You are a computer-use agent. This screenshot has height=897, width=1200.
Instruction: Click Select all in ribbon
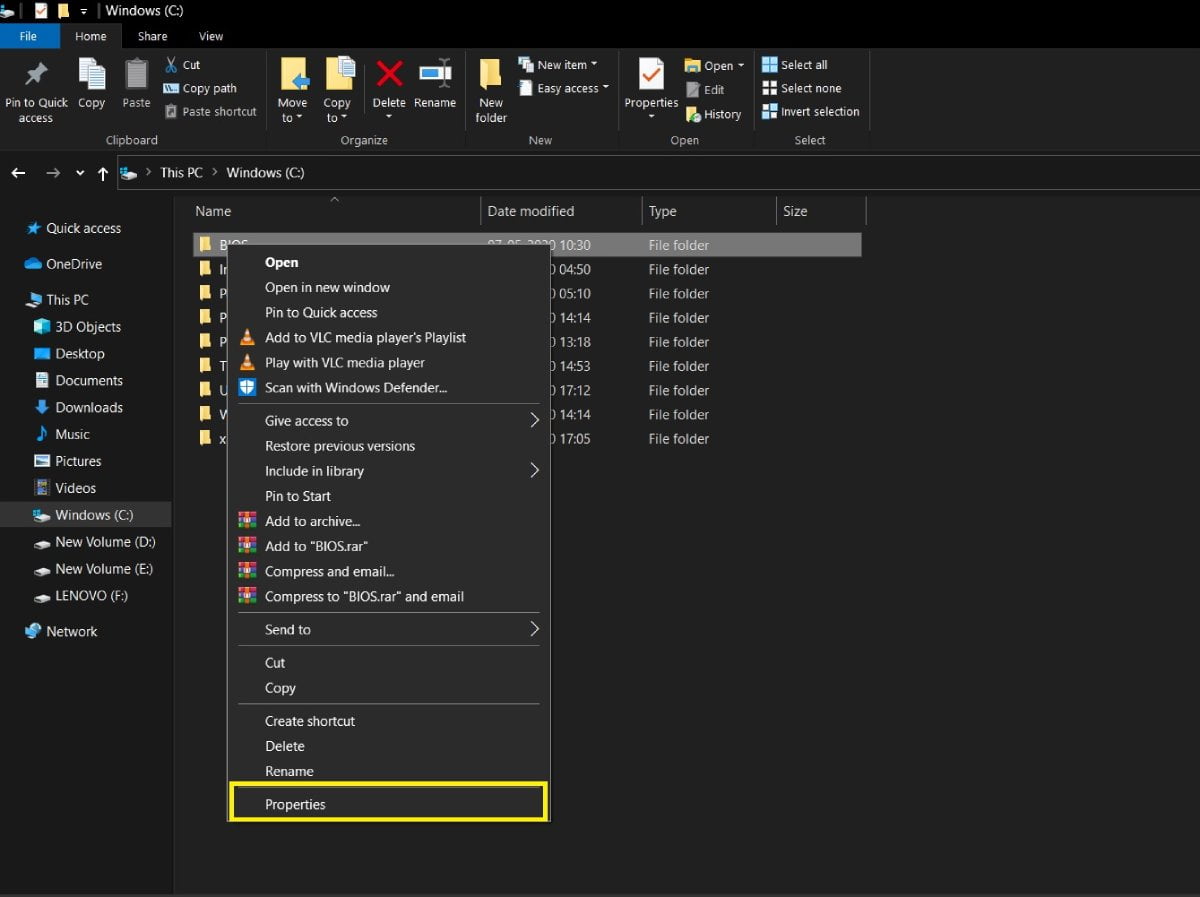point(795,65)
